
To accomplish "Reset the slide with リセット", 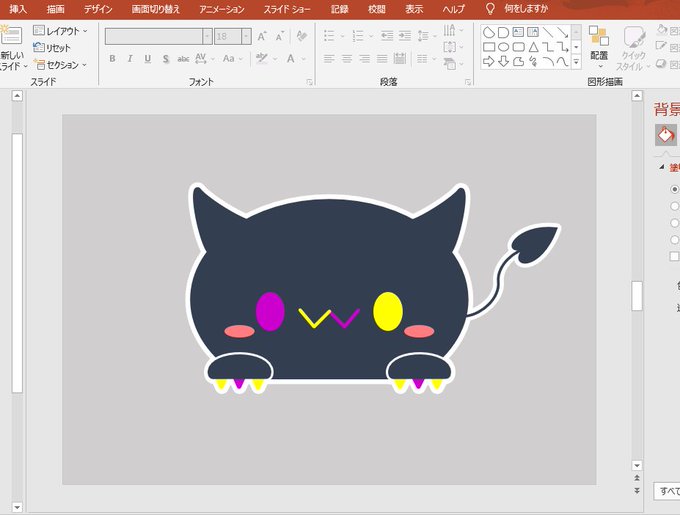I will click(x=52, y=48).
